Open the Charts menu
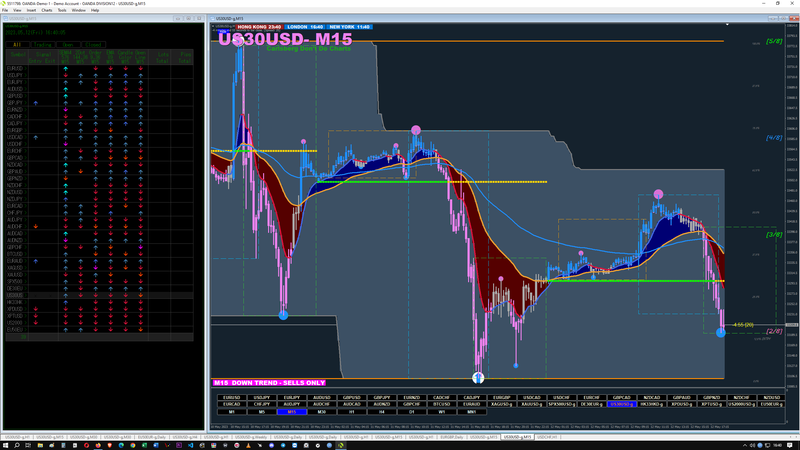The width and height of the screenshot is (800, 450). click(x=46, y=10)
